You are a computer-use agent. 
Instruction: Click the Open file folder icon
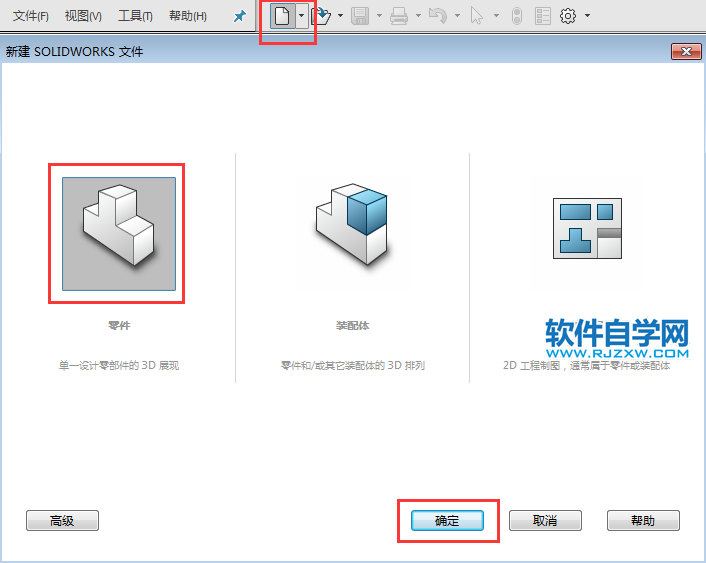click(321, 16)
